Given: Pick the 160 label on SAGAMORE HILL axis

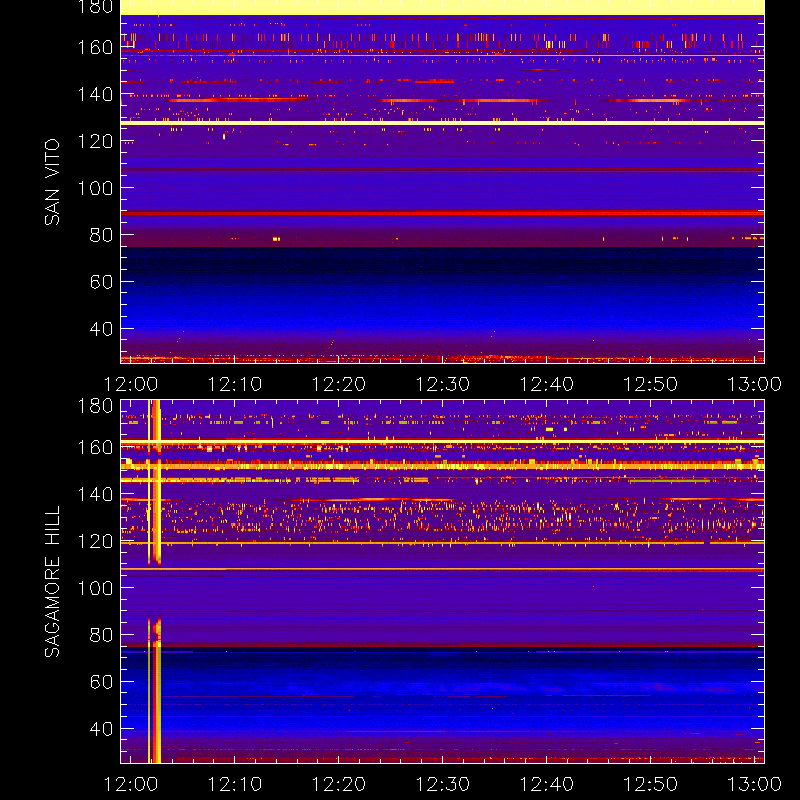Looking at the screenshot, I should click(95, 447).
